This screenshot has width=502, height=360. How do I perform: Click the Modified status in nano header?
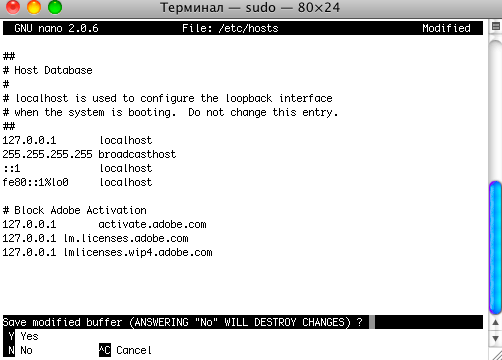click(446, 28)
